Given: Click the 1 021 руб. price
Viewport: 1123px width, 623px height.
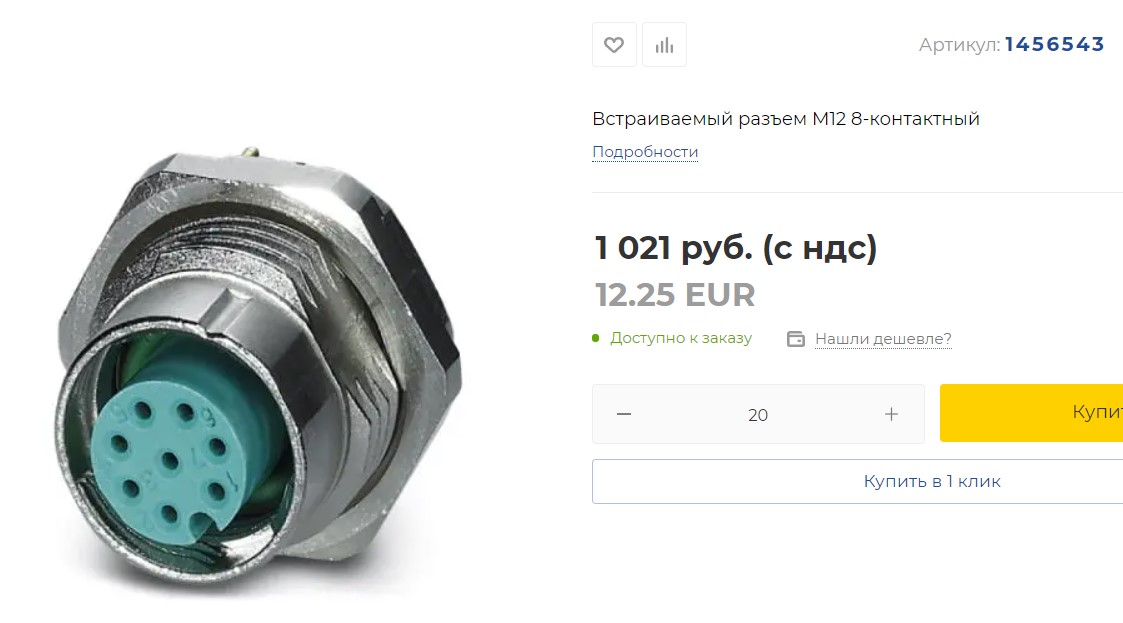Looking at the screenshot, I should point(736,248).
